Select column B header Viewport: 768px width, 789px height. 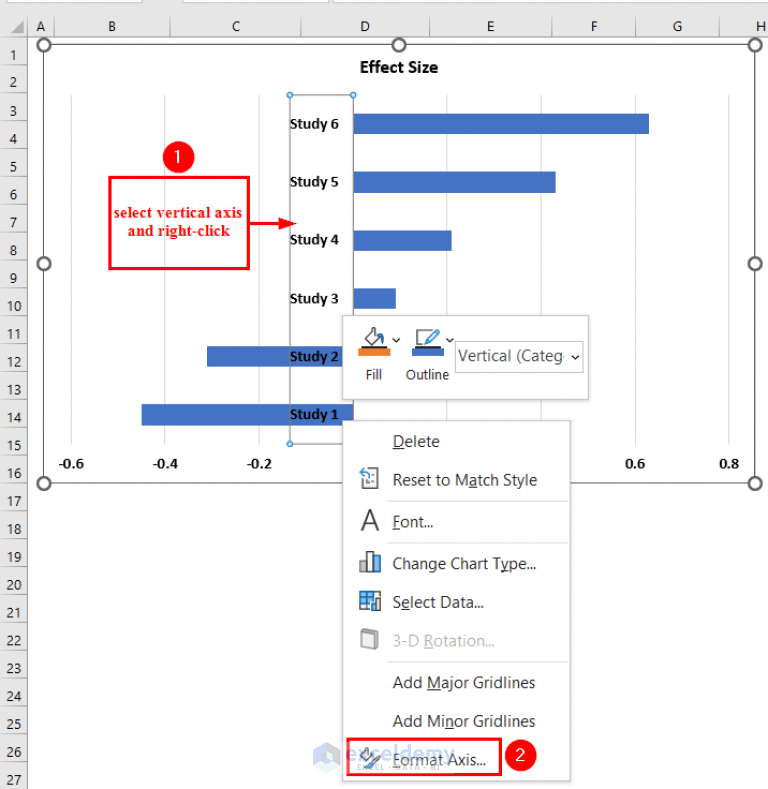(112, 26)
